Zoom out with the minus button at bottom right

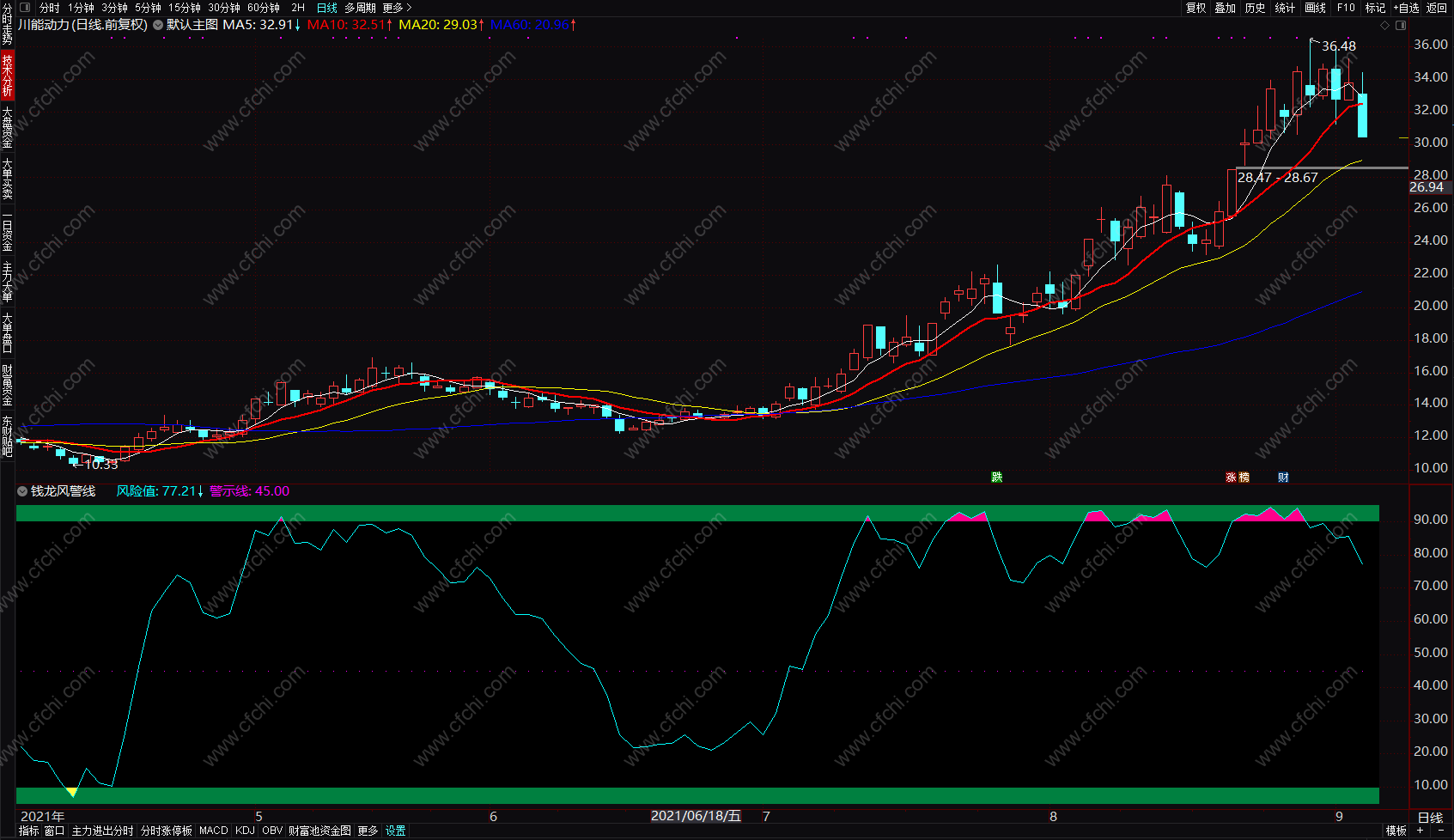pyautogui.click(x=1441, y=831)
